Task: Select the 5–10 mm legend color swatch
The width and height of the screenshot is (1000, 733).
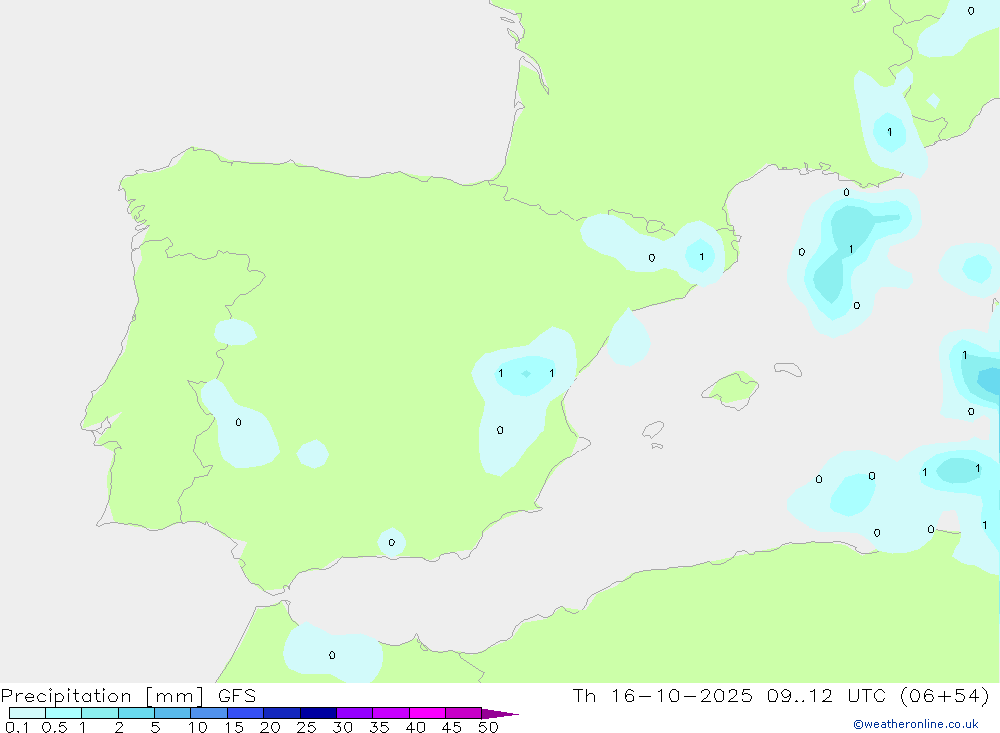Action: (172, 713)
